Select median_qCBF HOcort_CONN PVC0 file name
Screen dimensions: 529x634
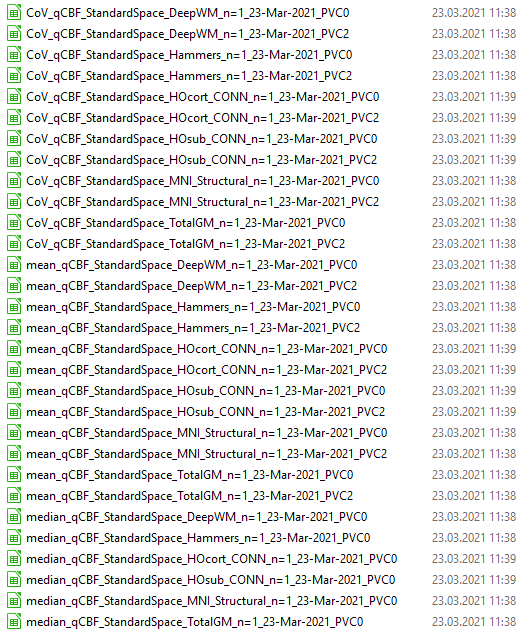(x=212, y=559)
